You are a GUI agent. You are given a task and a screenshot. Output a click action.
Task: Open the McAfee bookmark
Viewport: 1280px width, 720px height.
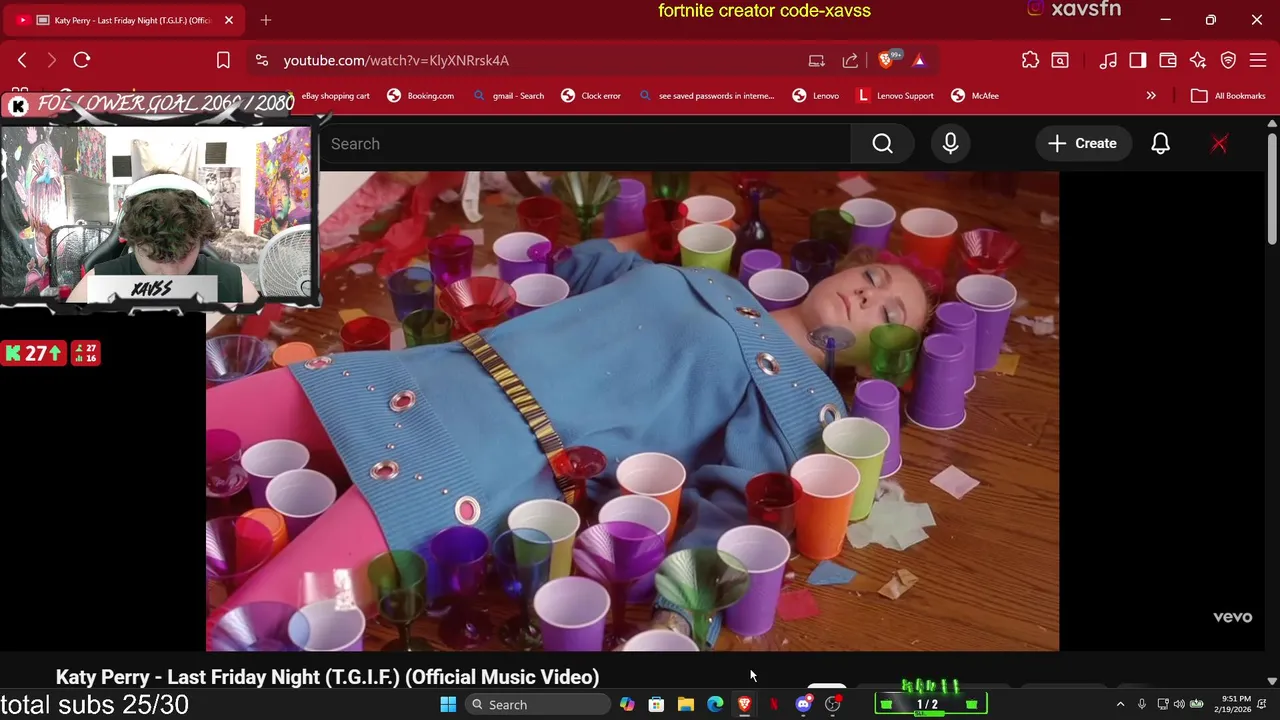click(x=975, y=96)
